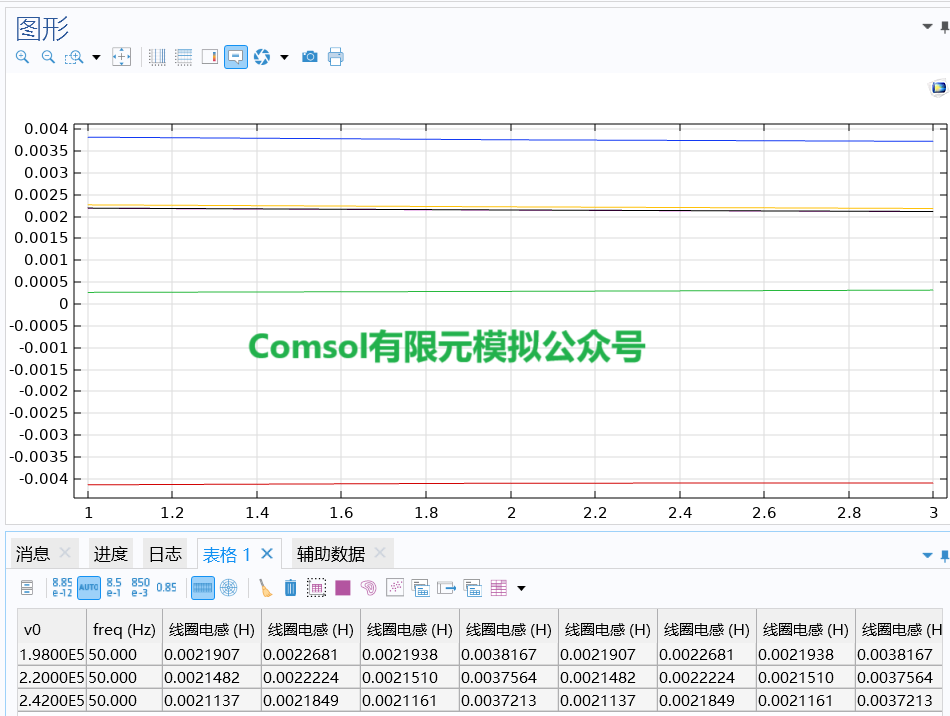Click the snapshot shutter icon
The height and width of the screenshot is (716, 950).
click(x=262, y=57)
